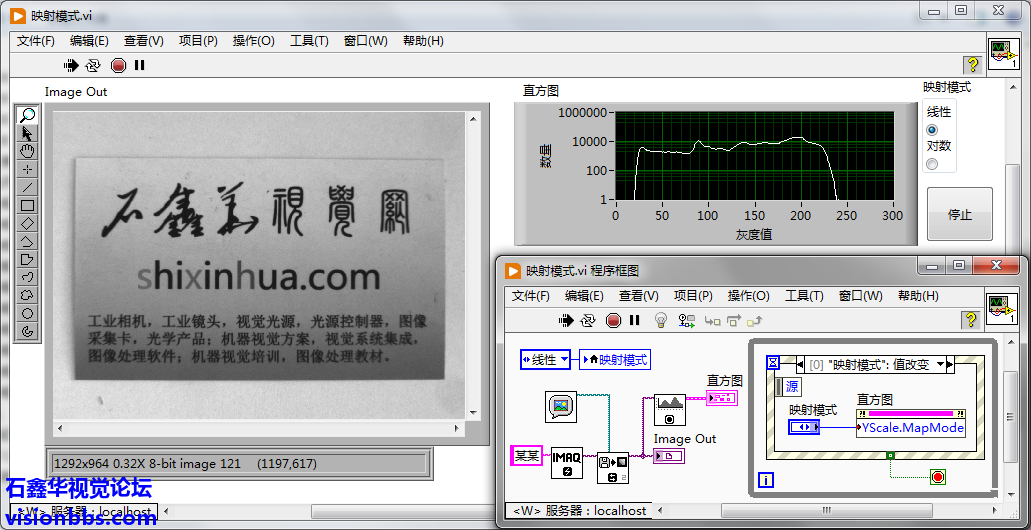This screenshot has height=530, width=1031.
Task: Go to previous event case arrow
Action: tap(800, 364)
